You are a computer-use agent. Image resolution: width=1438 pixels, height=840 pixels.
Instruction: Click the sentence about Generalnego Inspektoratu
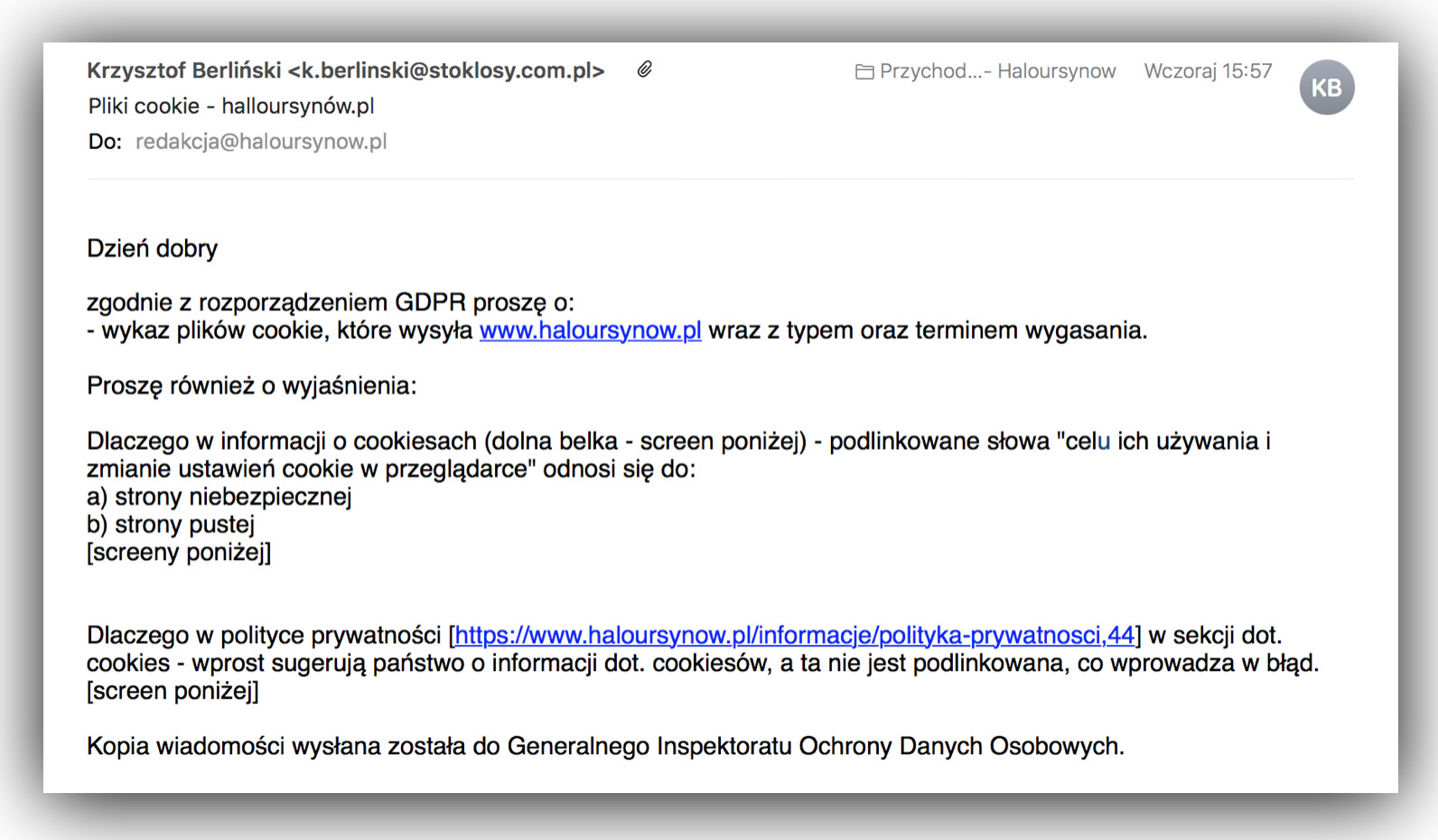pyautogui.click(x=605, y=747)
